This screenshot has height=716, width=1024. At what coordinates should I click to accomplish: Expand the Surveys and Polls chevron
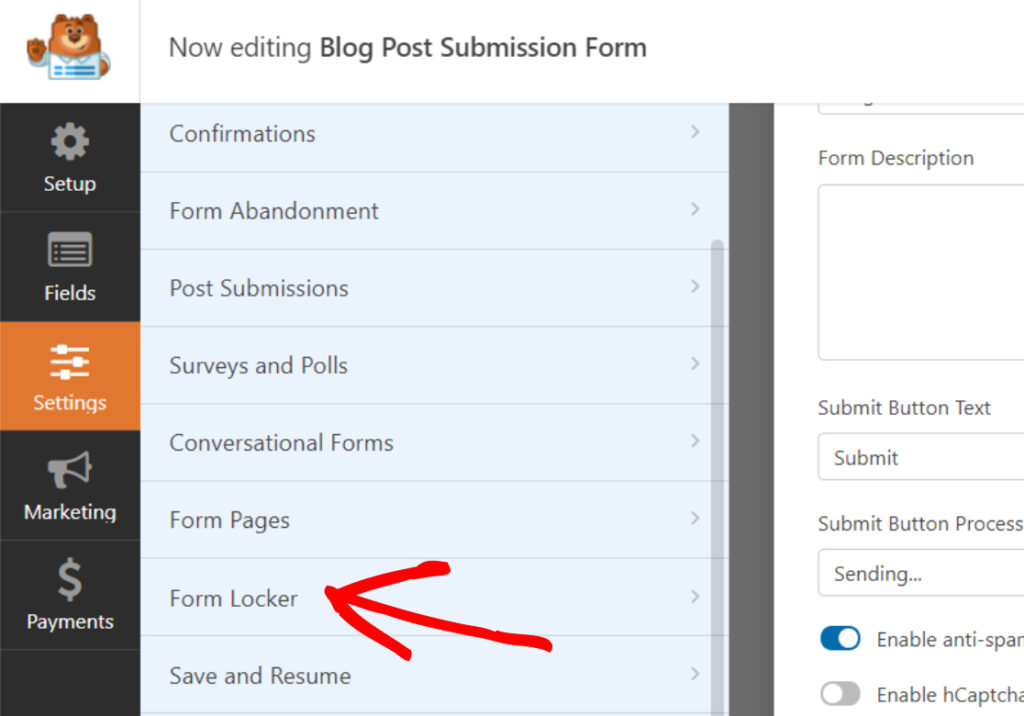coord(696,366)
